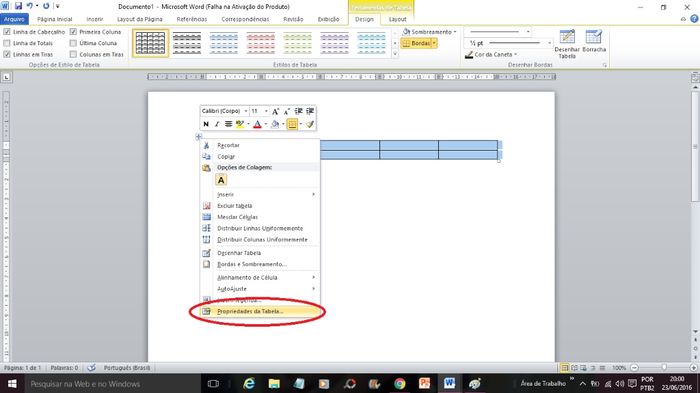The width and height of the screenshot is (700, 393).
Task: Click the spelling check icon in status bar
Action: (92, 368)
